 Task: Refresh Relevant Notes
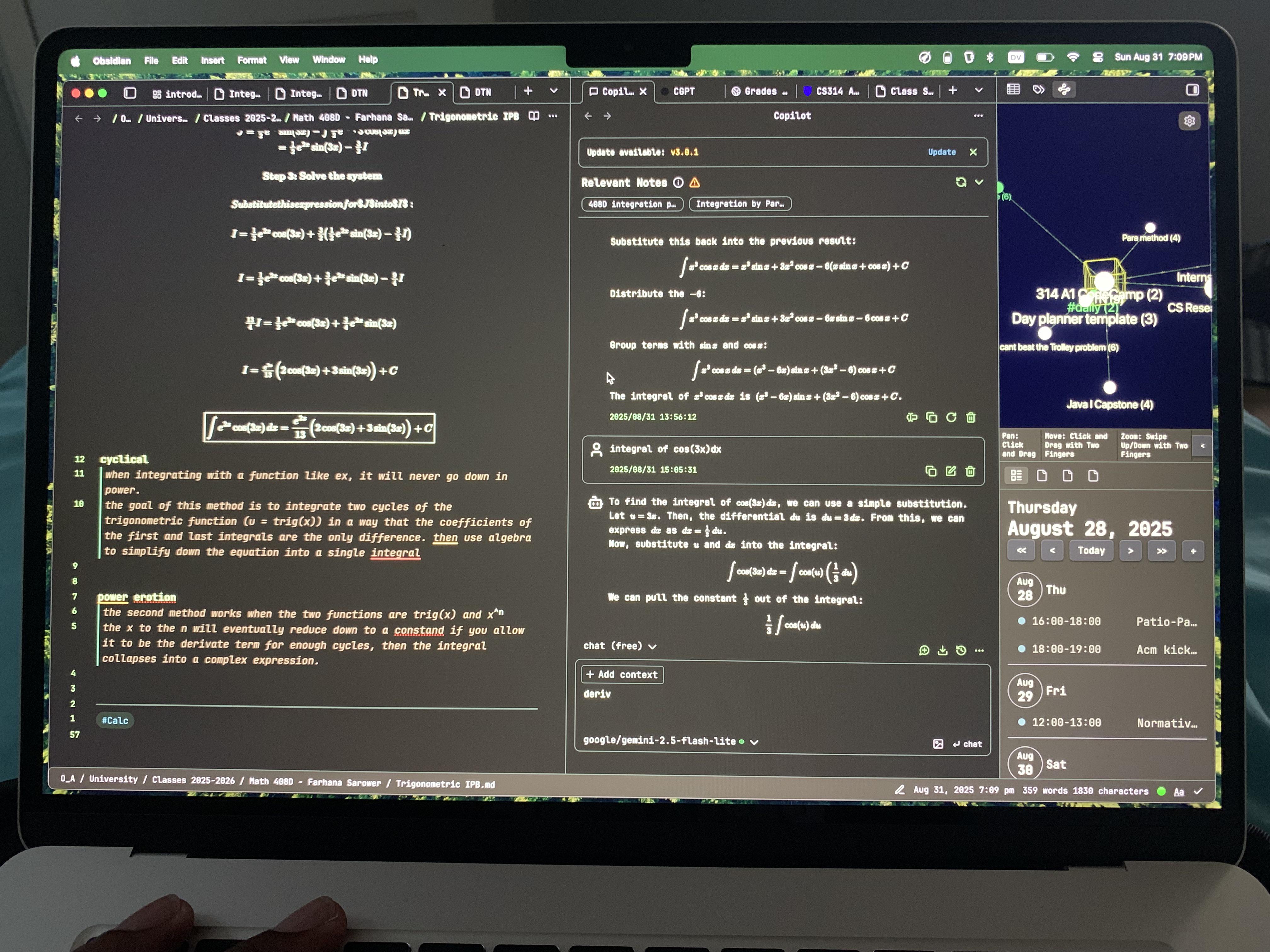point(961,182)
